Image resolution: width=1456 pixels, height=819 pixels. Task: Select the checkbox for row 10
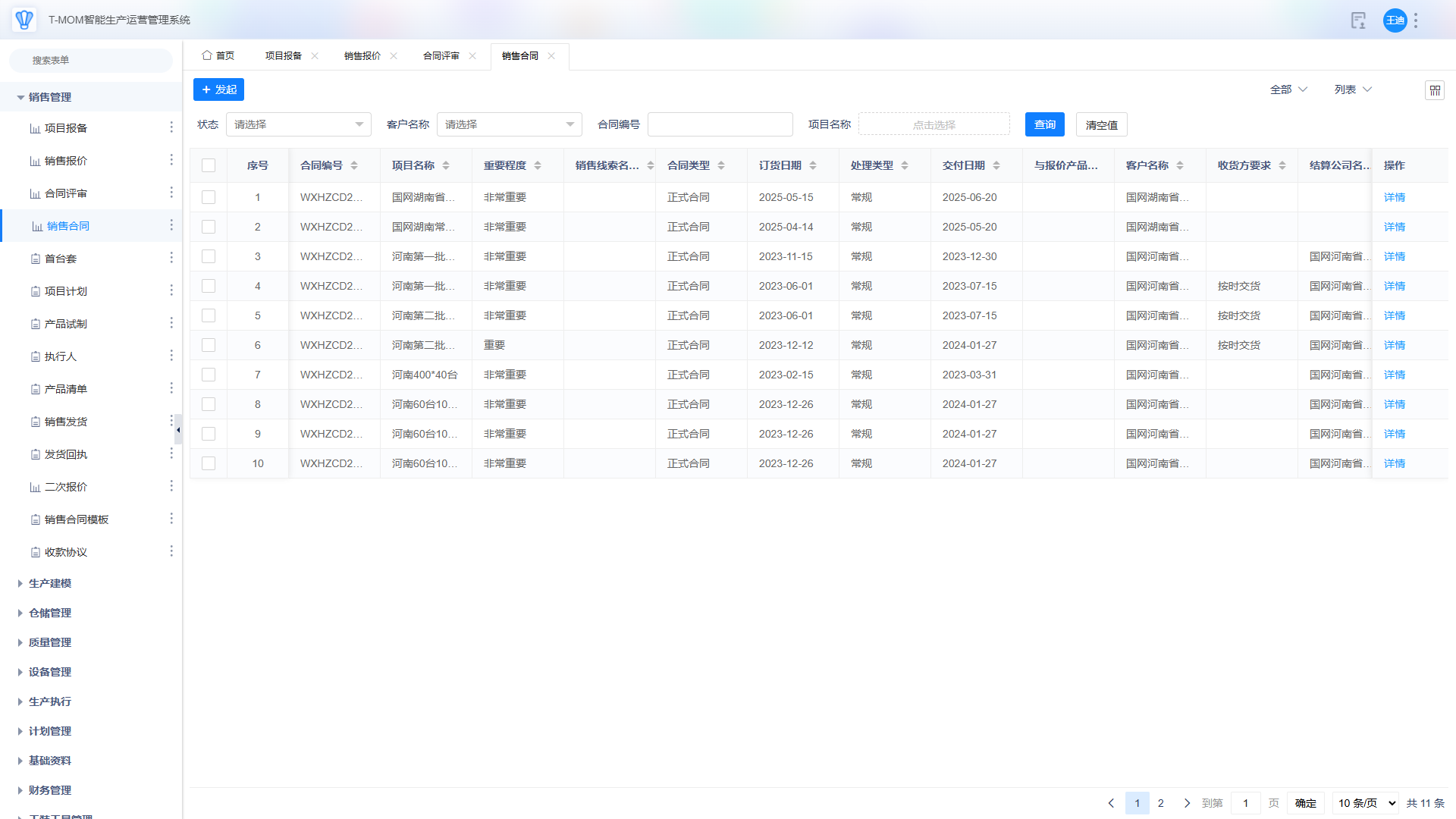click(x=209, y=463)
